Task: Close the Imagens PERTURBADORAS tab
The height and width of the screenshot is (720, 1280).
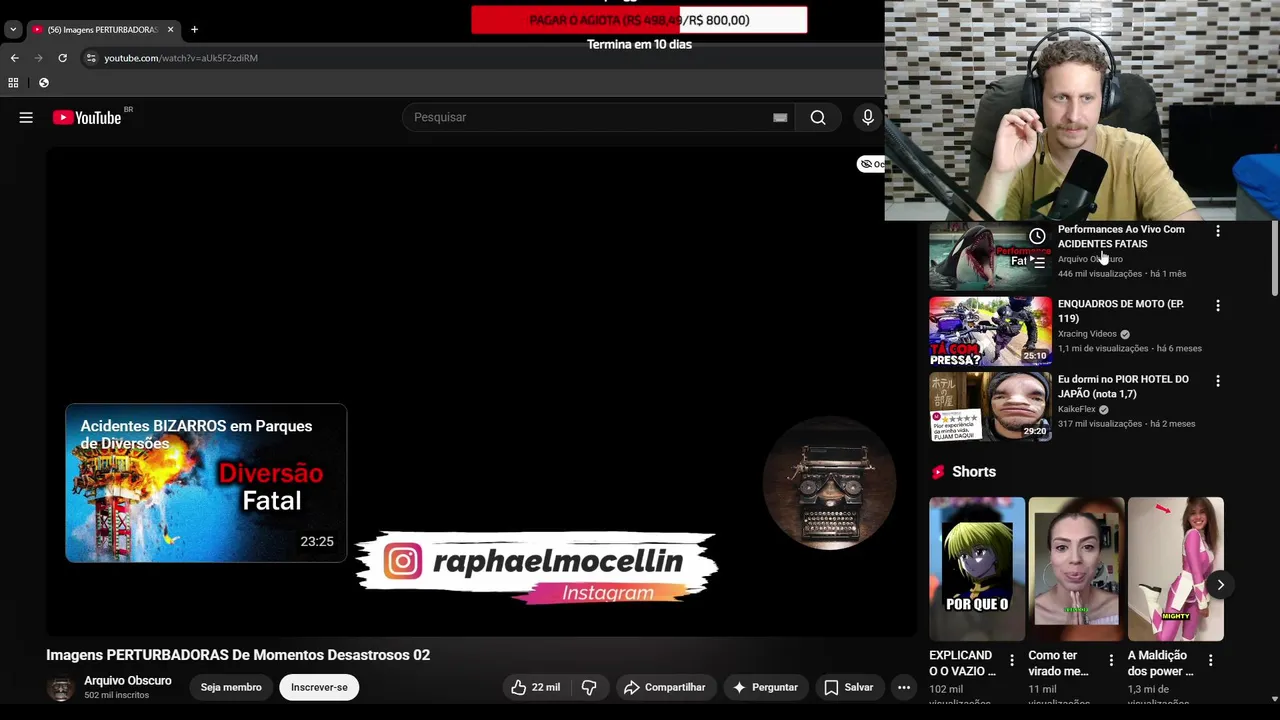Action: [x=170, y=30]
